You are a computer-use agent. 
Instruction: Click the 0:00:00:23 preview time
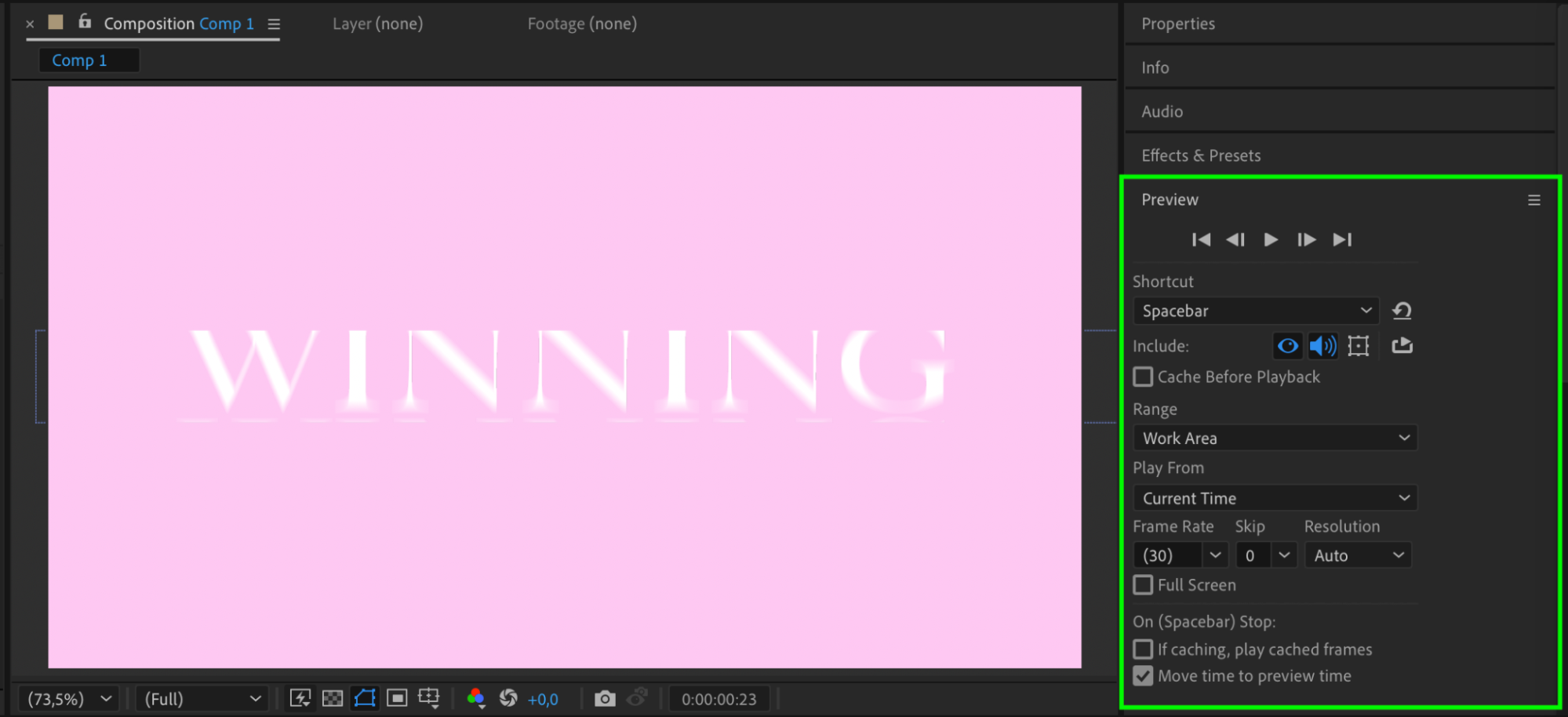719,699
